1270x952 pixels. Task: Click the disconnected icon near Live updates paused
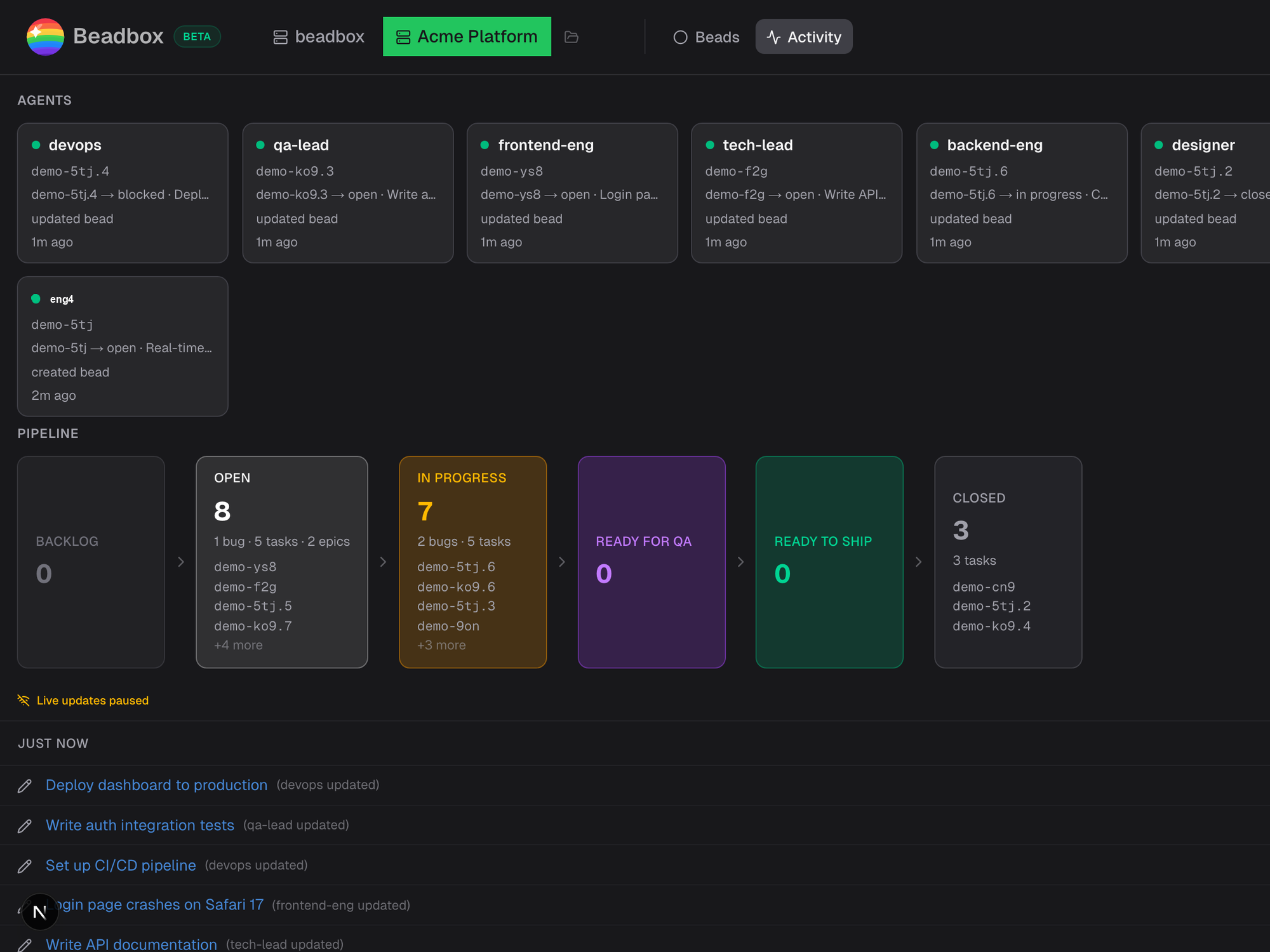23,700
